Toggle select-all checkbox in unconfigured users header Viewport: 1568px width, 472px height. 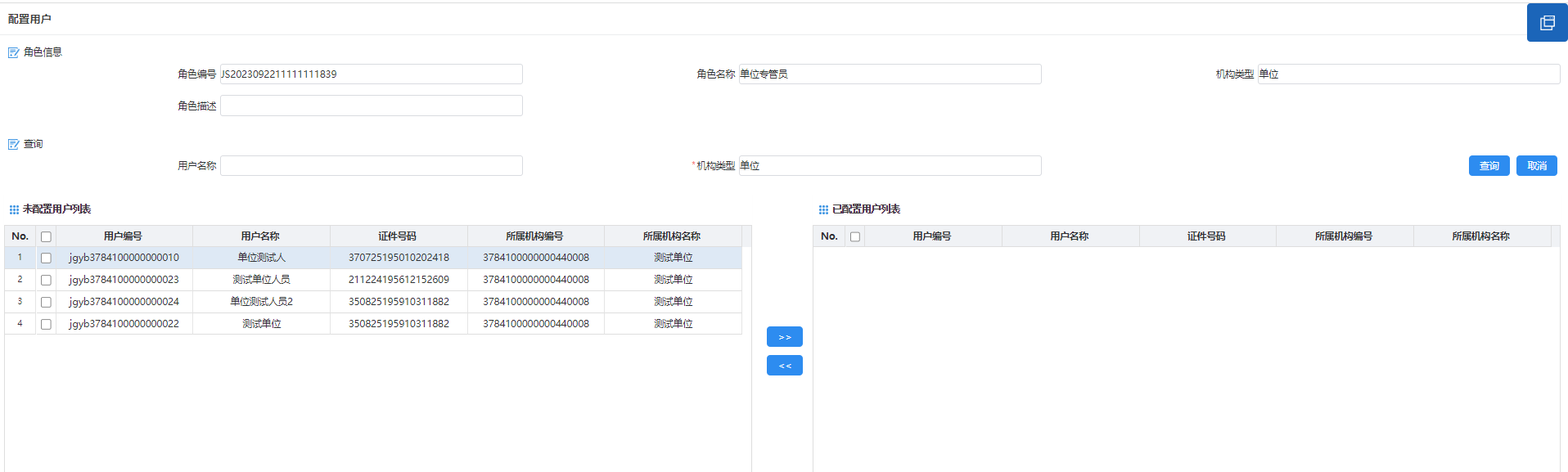(46, 236)
